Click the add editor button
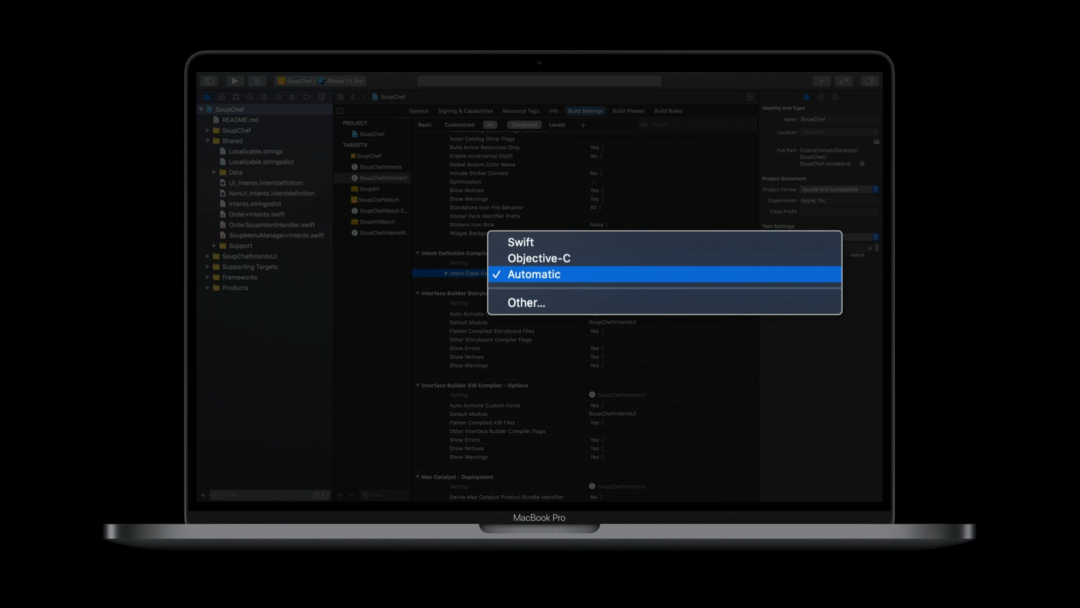The image size is (1080, 608). coord(750,97)
